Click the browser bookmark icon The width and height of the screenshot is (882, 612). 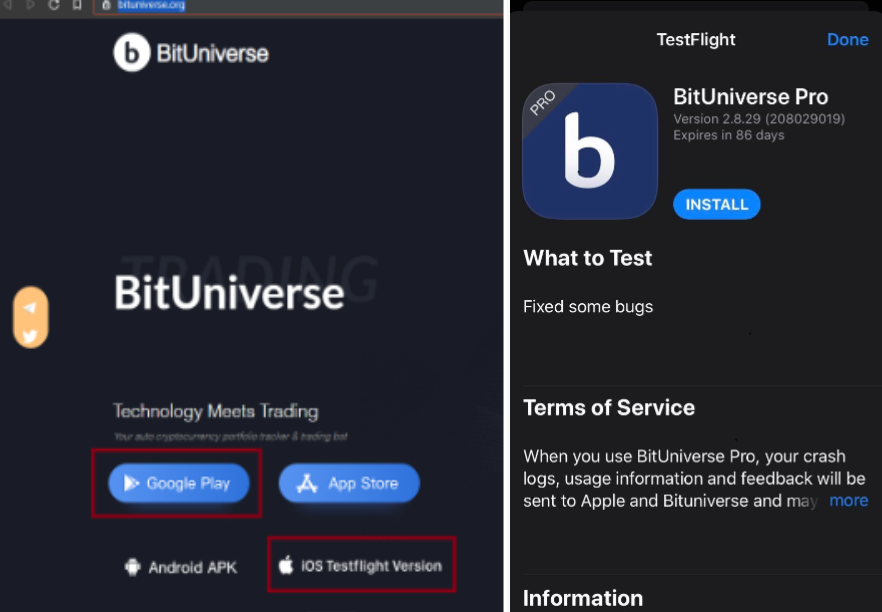(77, 5)
